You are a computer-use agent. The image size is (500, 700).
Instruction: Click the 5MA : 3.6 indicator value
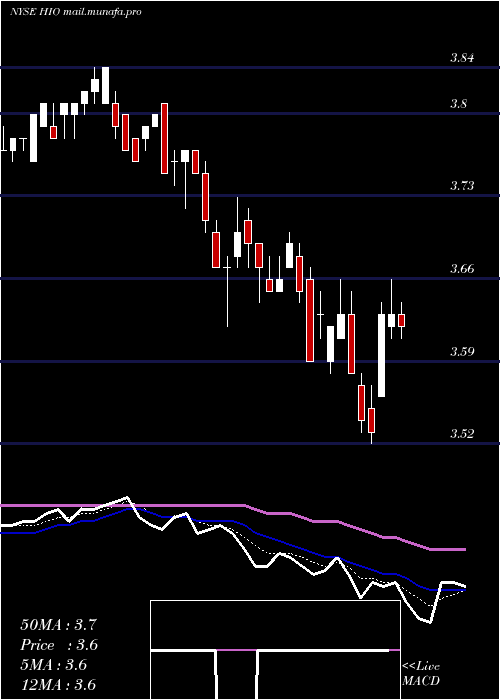point(54,665)
